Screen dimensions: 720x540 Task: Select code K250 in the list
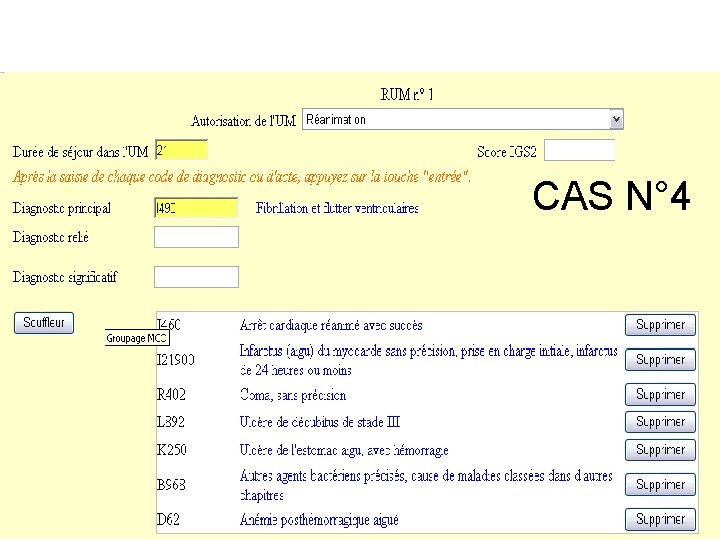171,450
